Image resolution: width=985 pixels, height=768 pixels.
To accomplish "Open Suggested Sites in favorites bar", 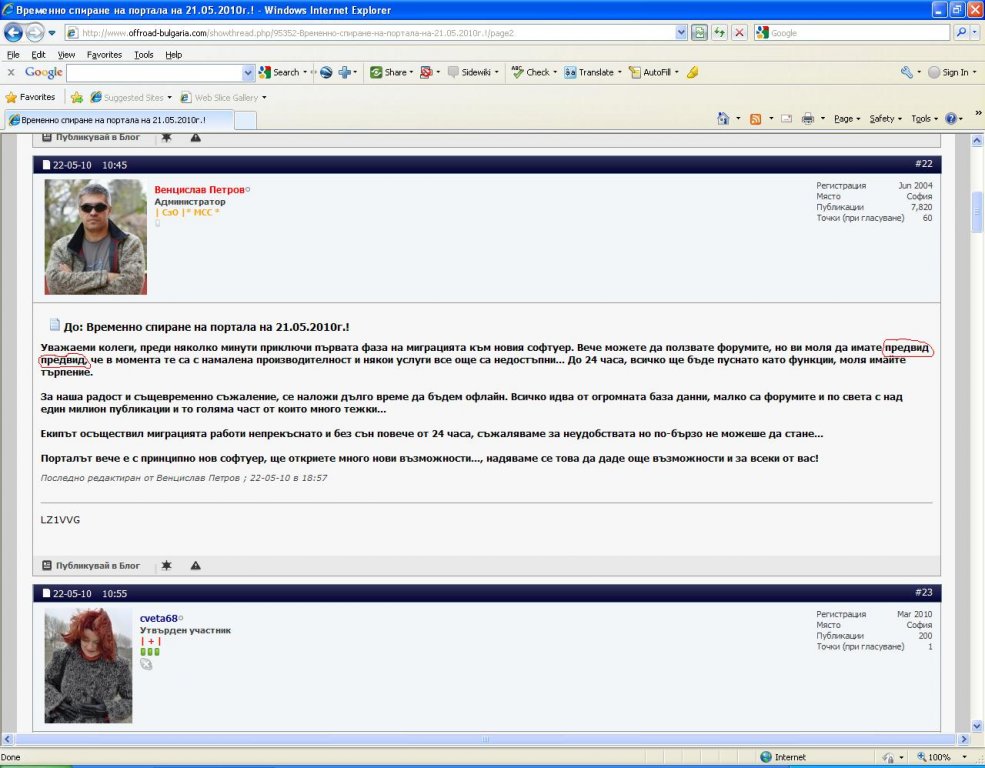I will (128, 97).
